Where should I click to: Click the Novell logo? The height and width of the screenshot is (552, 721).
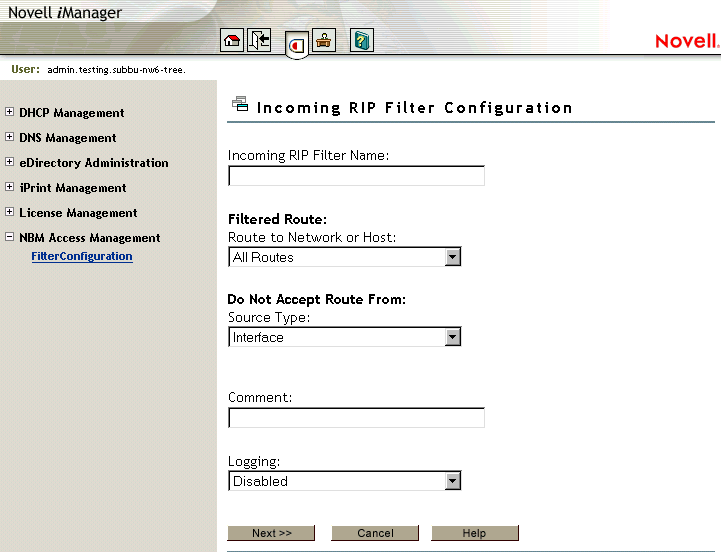coord(687,41)
